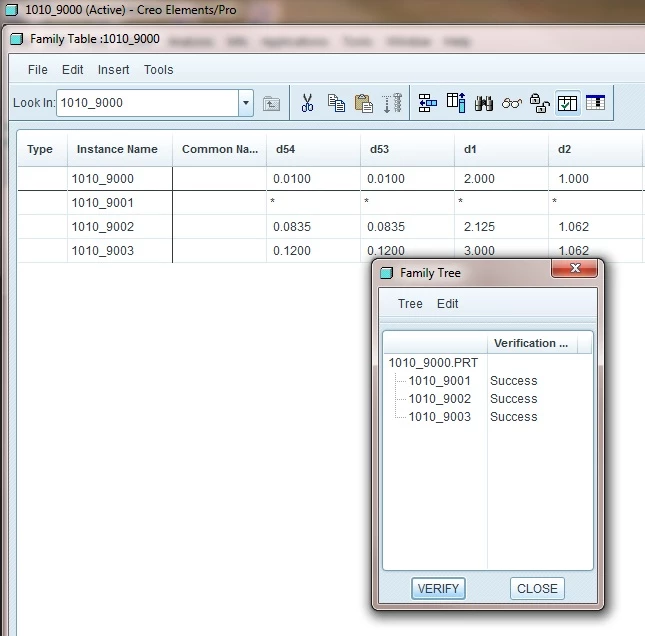Click the Instance Name column header
The height and width of the screenshot is (636, 645).
120,149
